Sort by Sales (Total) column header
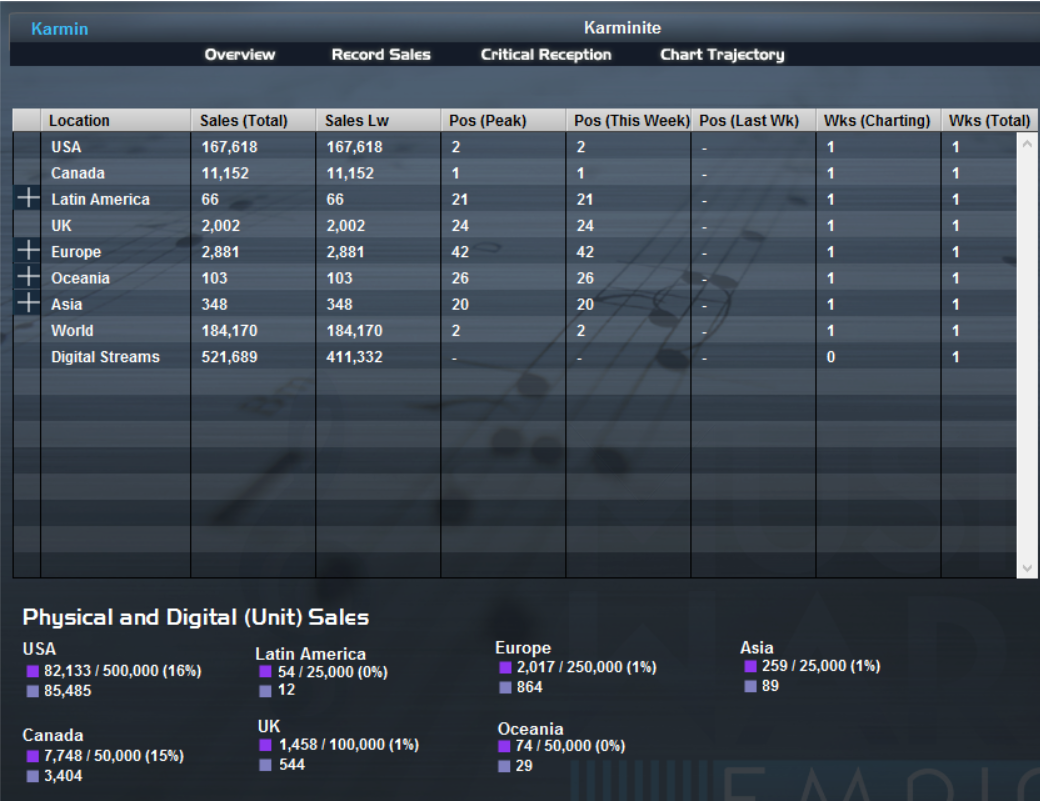The image size is (1040, 801). pos(253,121)
